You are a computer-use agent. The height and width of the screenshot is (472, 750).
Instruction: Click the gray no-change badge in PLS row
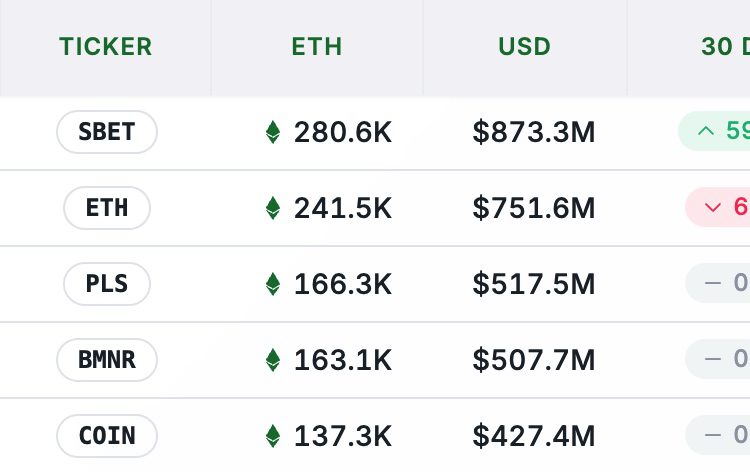coord(719,283)
